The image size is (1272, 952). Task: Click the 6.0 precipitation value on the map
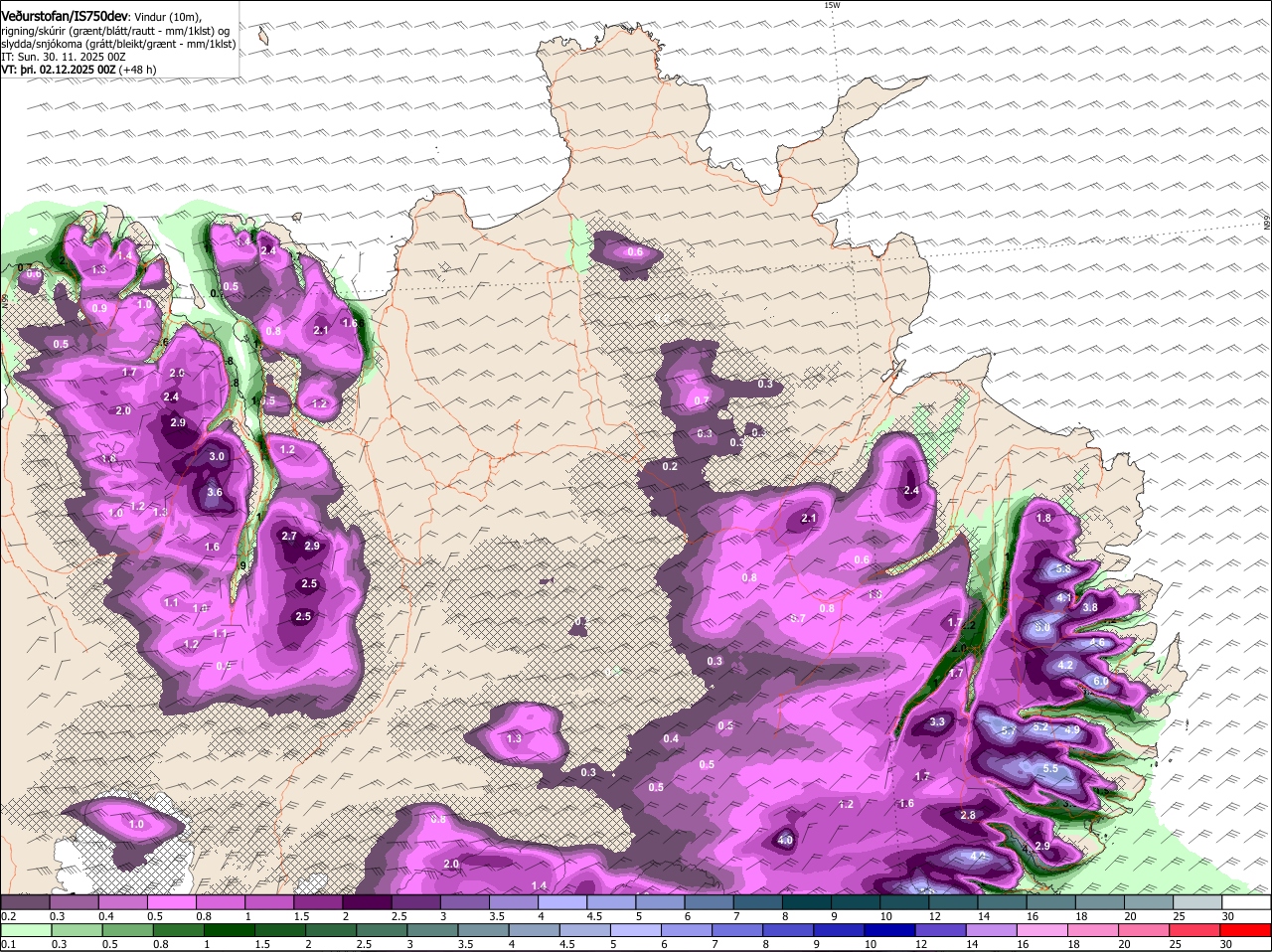[1101, 681]
